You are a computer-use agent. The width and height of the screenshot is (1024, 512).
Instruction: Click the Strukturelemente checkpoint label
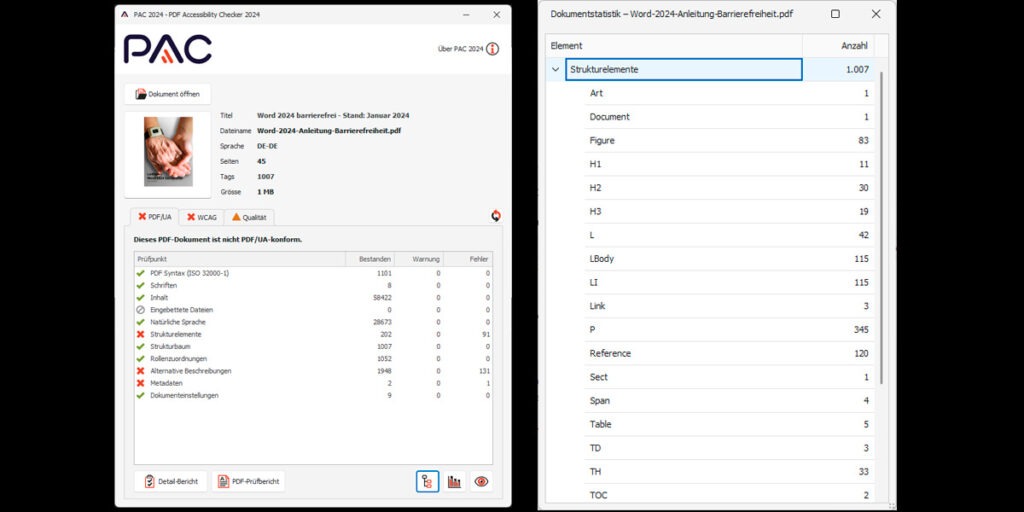(x=176, y=334)
